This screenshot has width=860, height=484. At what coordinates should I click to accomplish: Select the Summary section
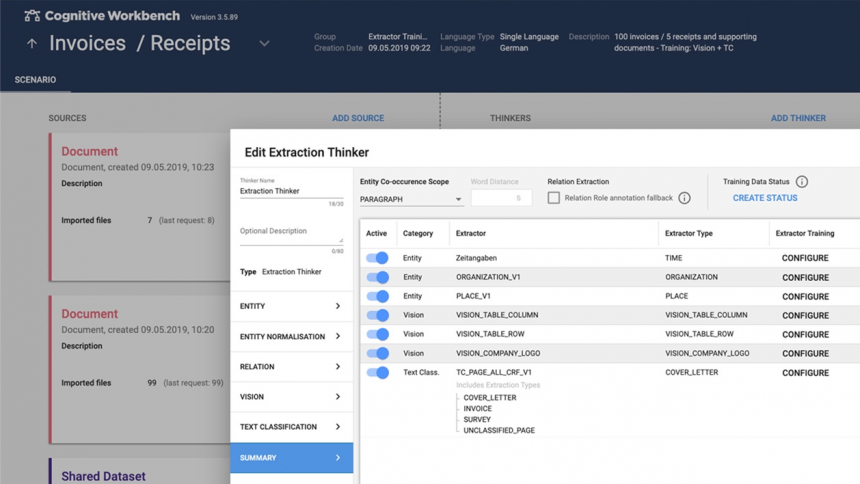click(291, 458)
